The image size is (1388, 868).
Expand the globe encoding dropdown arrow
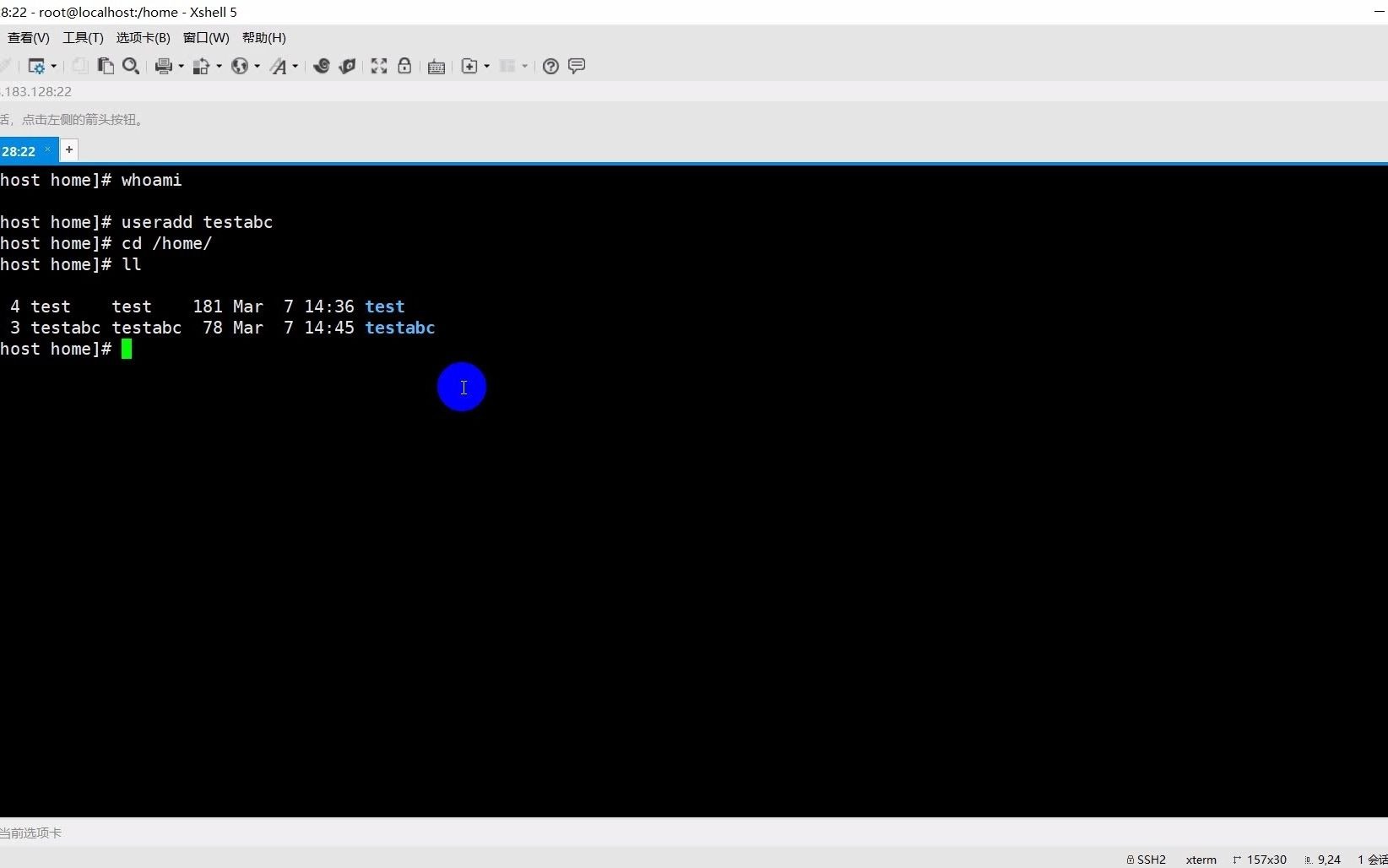(x=258, y=66)
